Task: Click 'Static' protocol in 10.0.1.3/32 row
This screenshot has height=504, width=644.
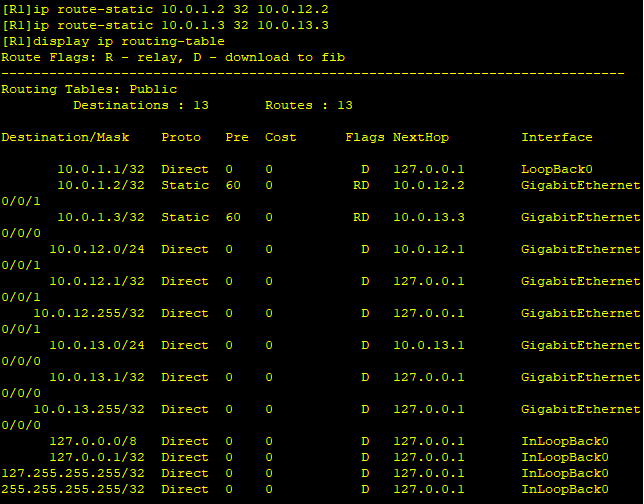Action: (185, 217)
